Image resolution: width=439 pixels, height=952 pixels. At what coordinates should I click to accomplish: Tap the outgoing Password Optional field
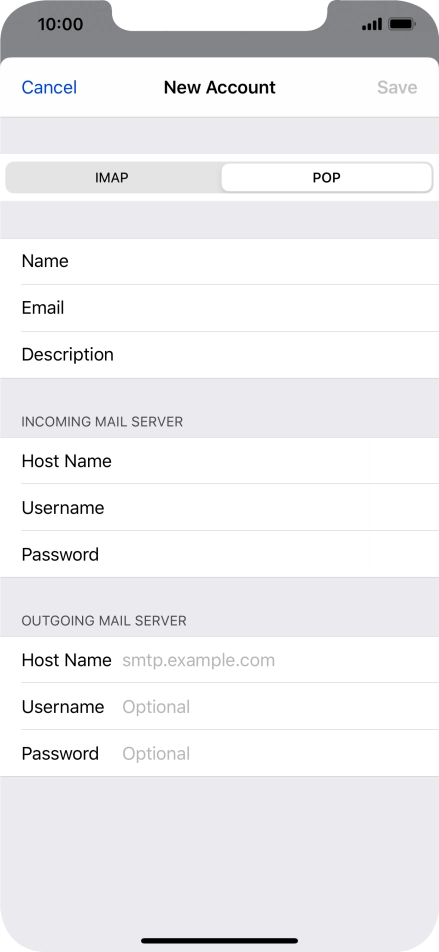[219, 753]
